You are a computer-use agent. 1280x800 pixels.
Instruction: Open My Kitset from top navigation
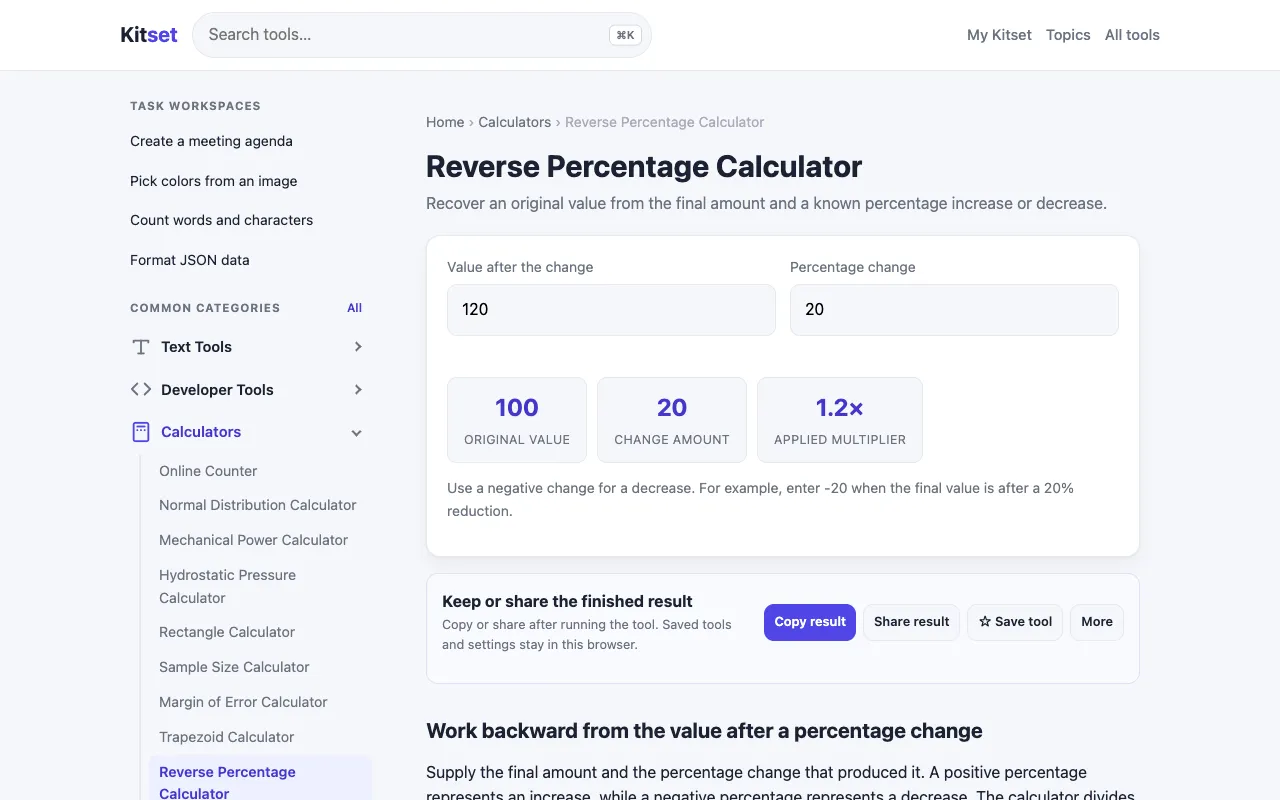[x=999, y=35]
